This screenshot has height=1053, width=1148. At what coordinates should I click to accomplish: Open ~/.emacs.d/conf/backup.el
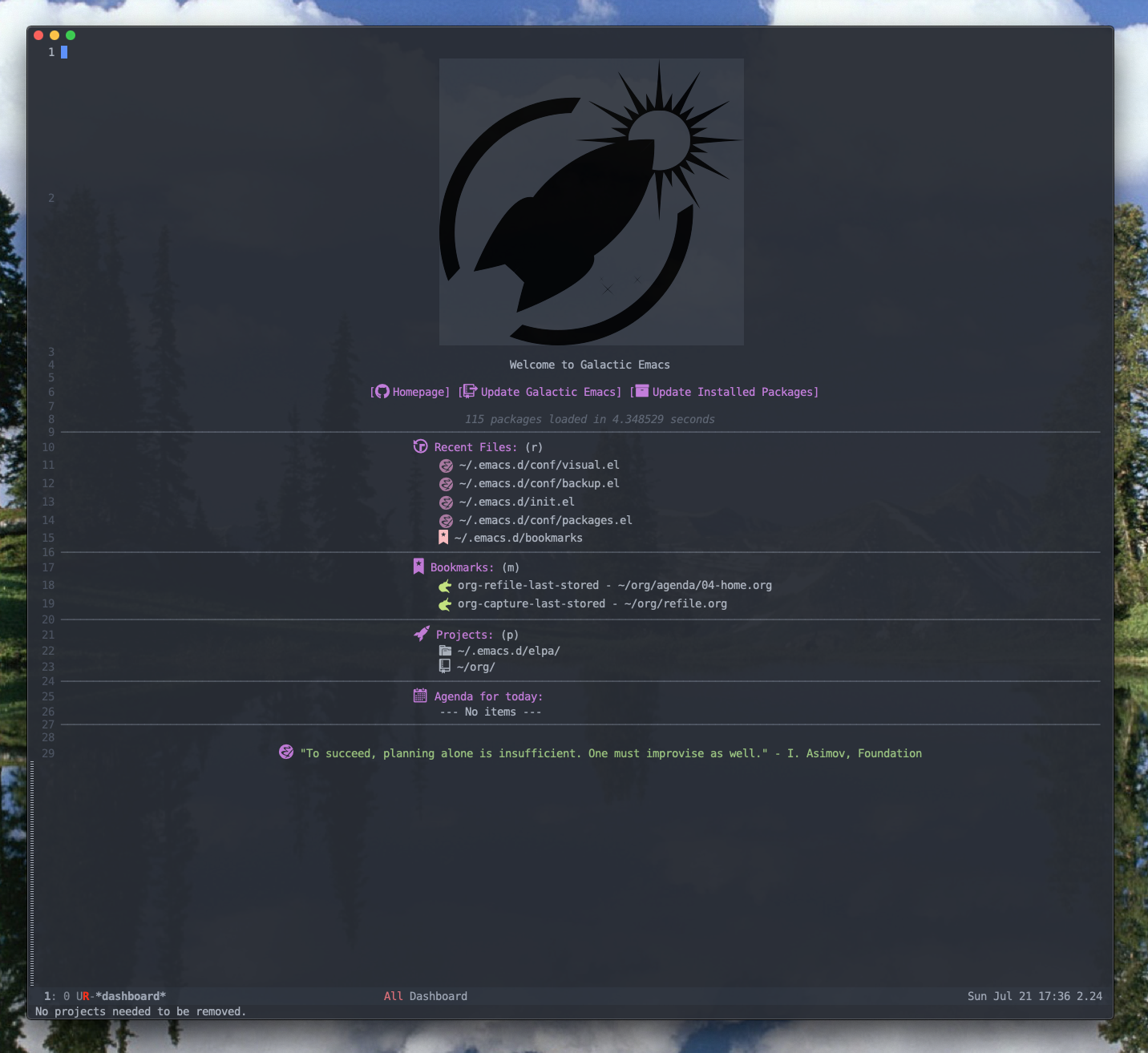(539, 483)
